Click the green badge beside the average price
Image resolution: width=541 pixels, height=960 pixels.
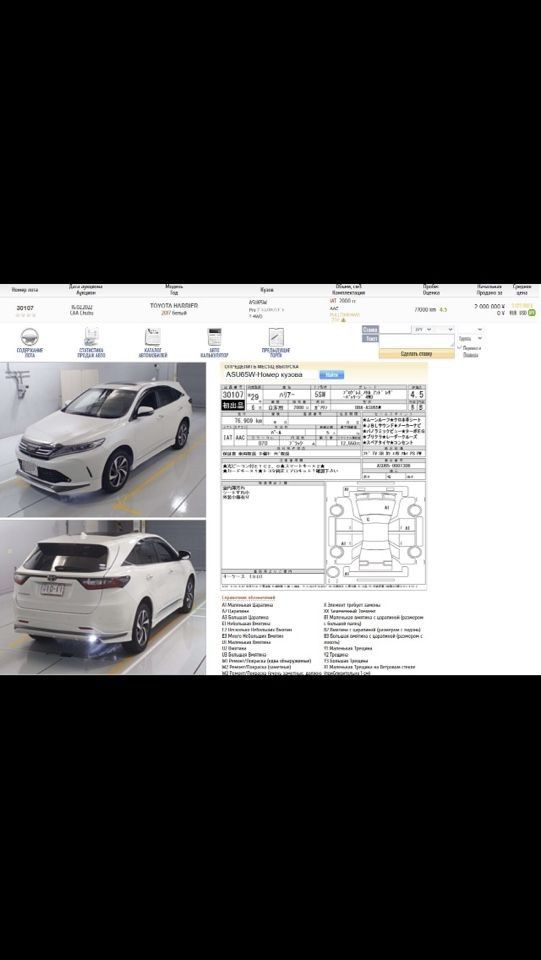coord(532,313)
